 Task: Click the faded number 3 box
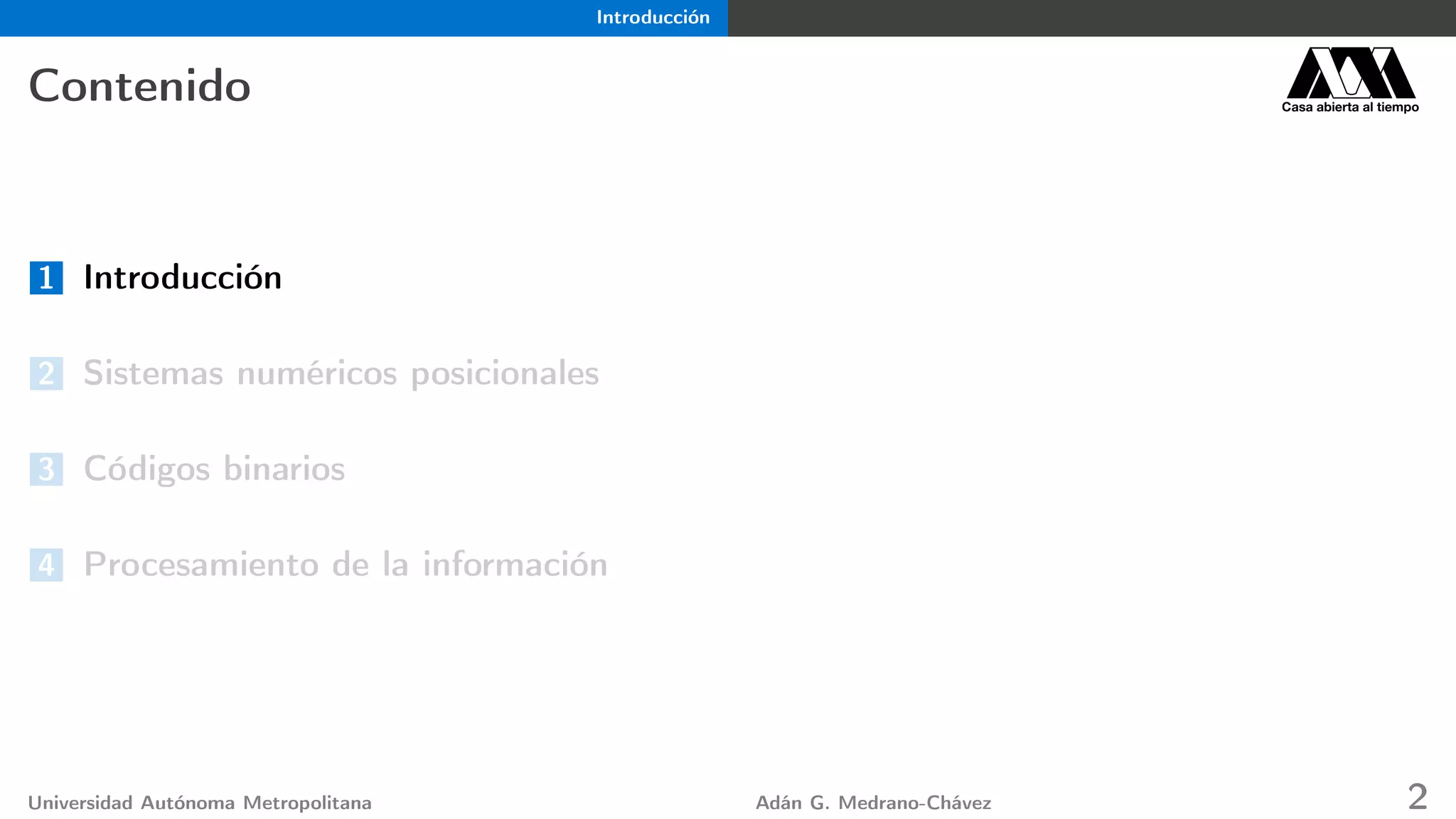coord(46,469)
